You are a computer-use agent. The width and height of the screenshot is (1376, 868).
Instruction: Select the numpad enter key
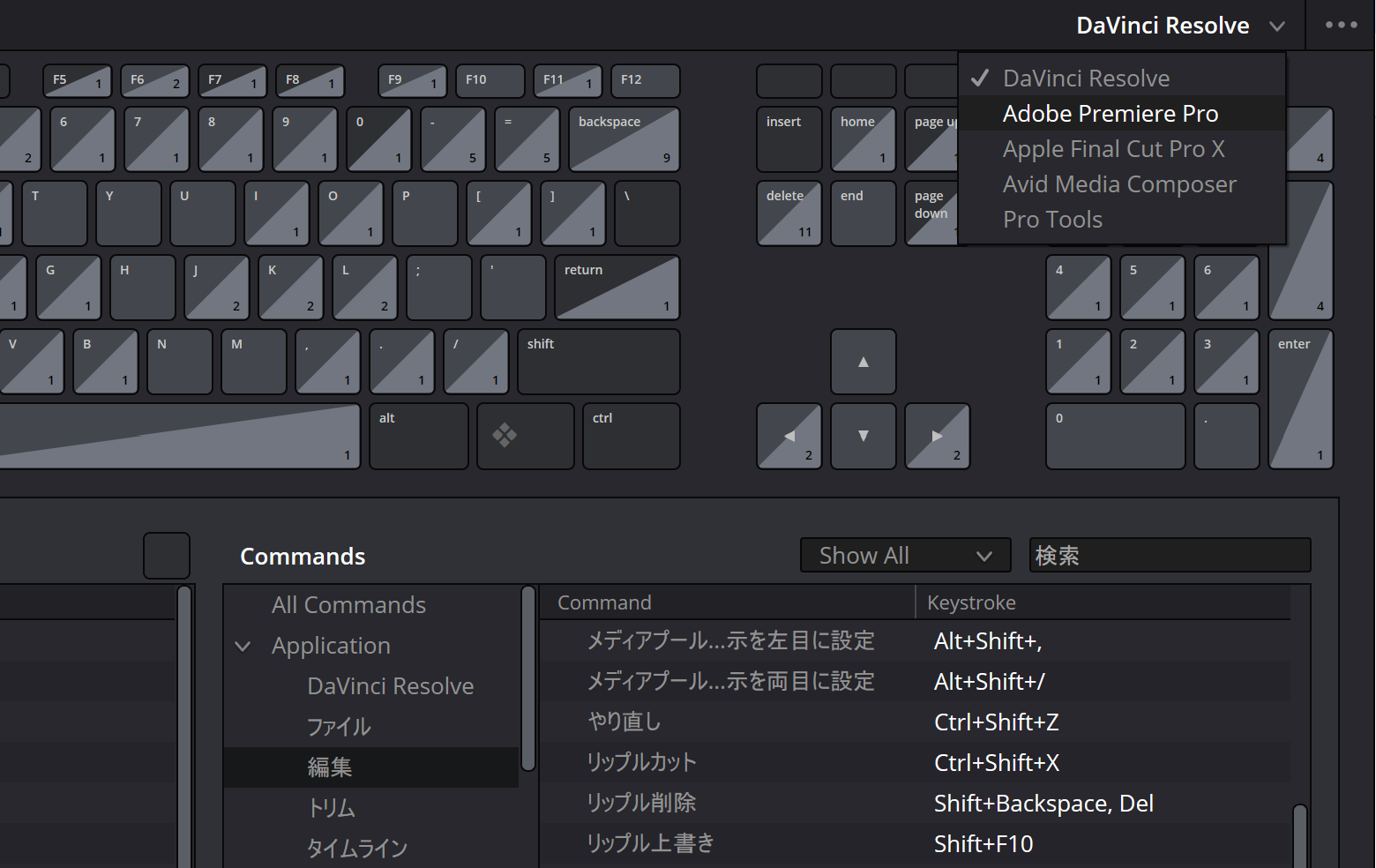point(1301,399)
